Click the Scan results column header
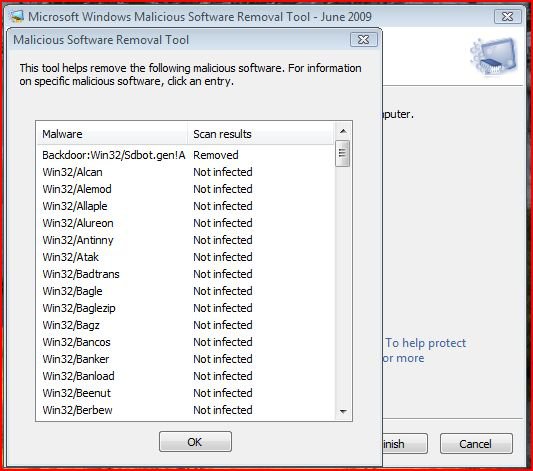533x471 pixels. (x=260, y=134)
